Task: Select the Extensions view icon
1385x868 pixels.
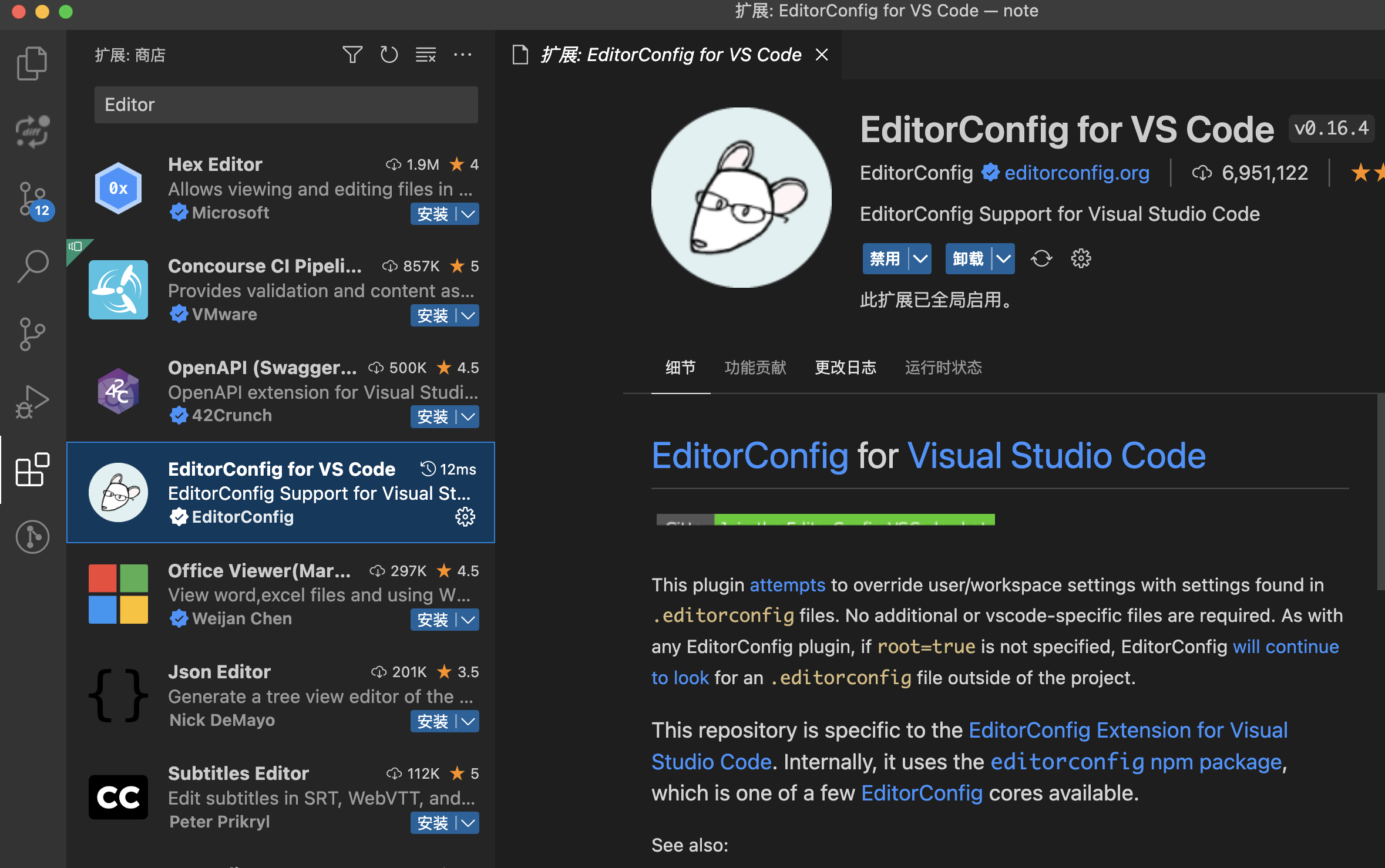Action: coord(32,469)
